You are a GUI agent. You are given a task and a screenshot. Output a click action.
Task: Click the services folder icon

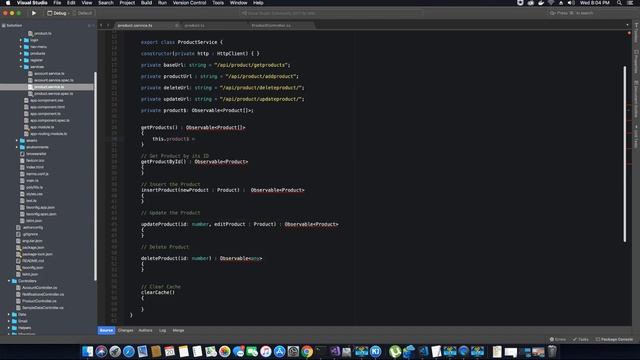pyautogui.click(x=27, y=67)
